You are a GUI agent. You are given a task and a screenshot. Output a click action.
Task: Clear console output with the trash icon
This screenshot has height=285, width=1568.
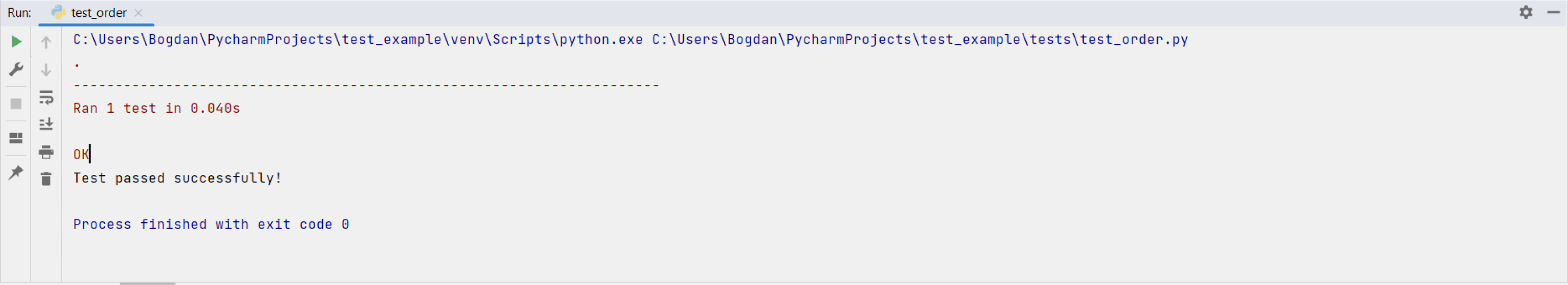pos(46,179)
